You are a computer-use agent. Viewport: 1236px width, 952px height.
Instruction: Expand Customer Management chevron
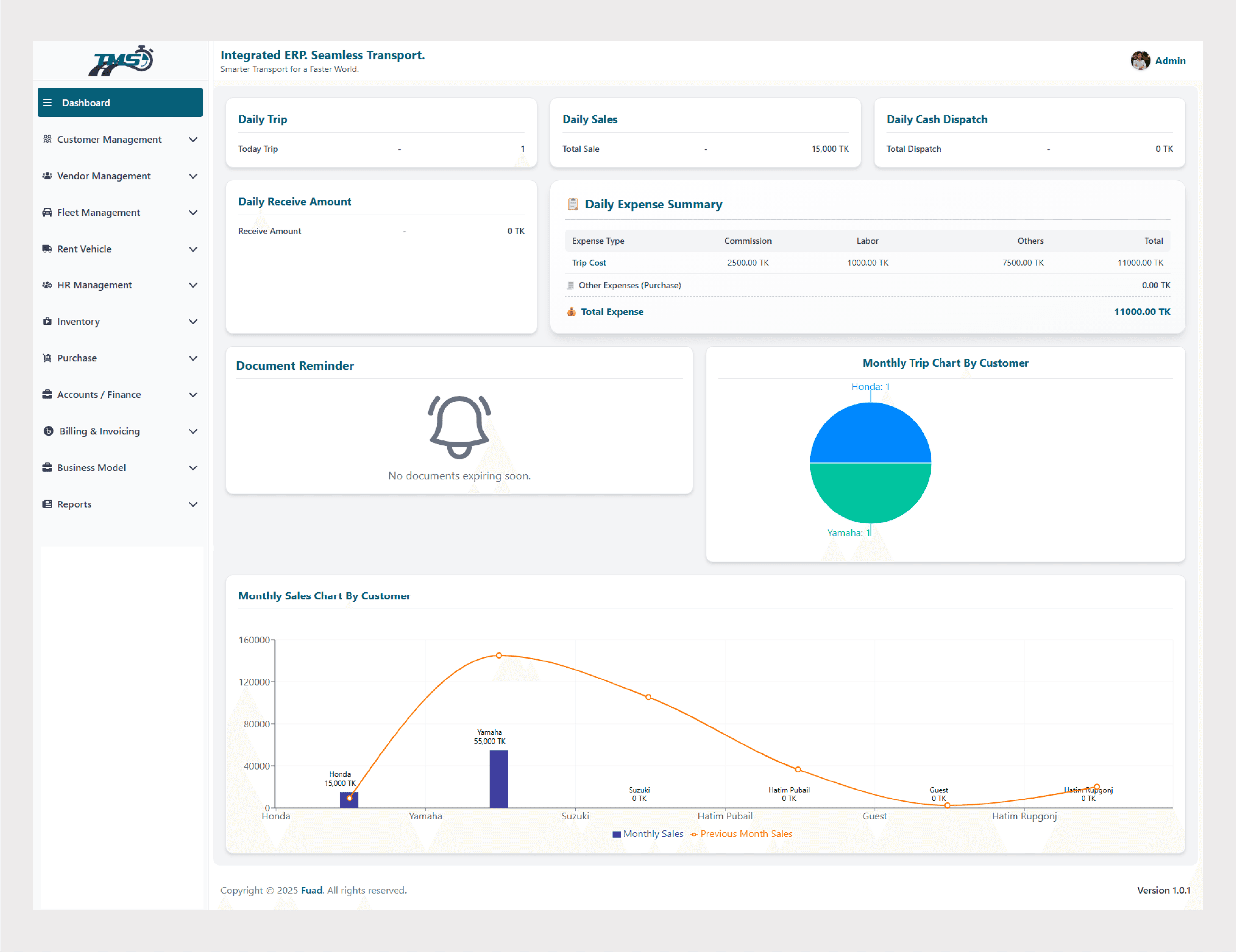tap(193, 139)
